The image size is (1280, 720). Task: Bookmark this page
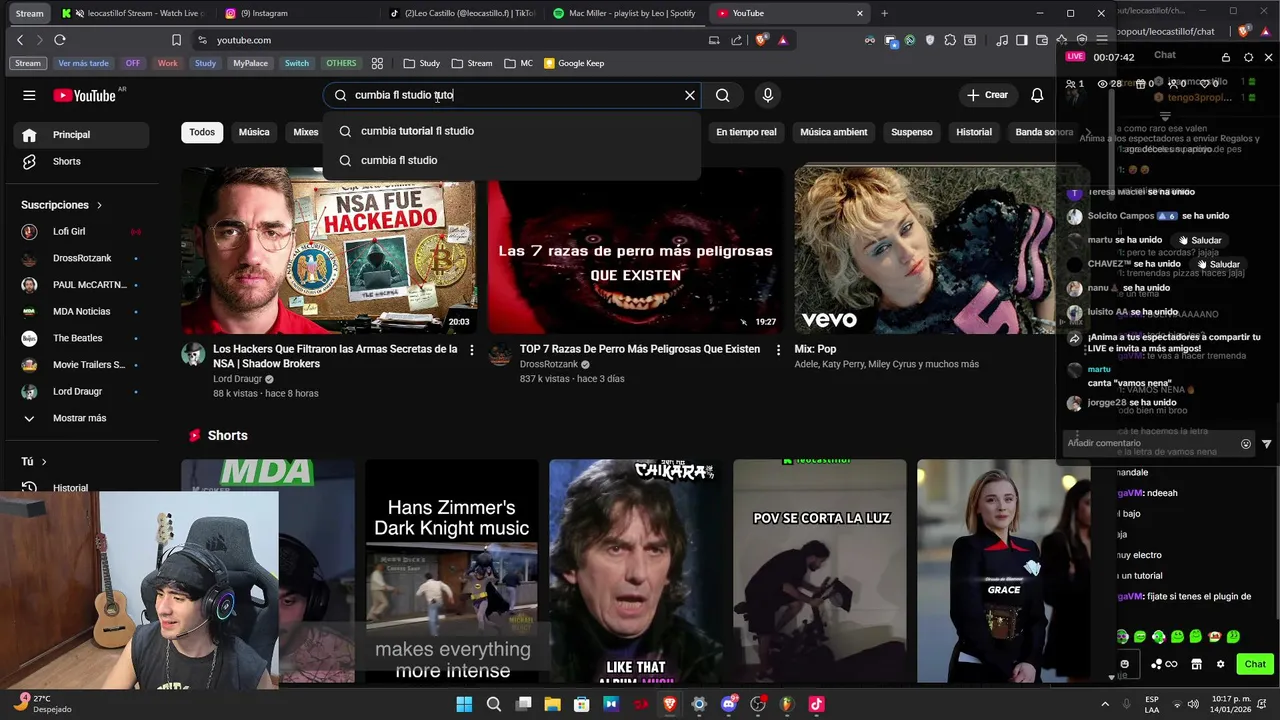coord(176,40)
